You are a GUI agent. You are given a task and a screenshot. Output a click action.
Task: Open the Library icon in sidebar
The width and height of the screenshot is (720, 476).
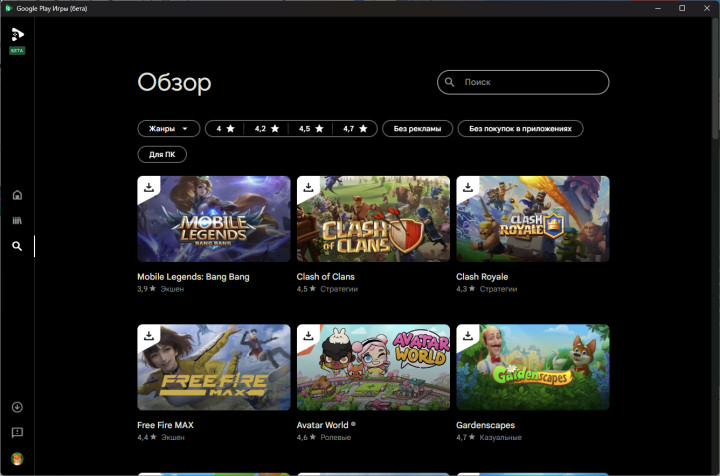[x=17, y=220]
